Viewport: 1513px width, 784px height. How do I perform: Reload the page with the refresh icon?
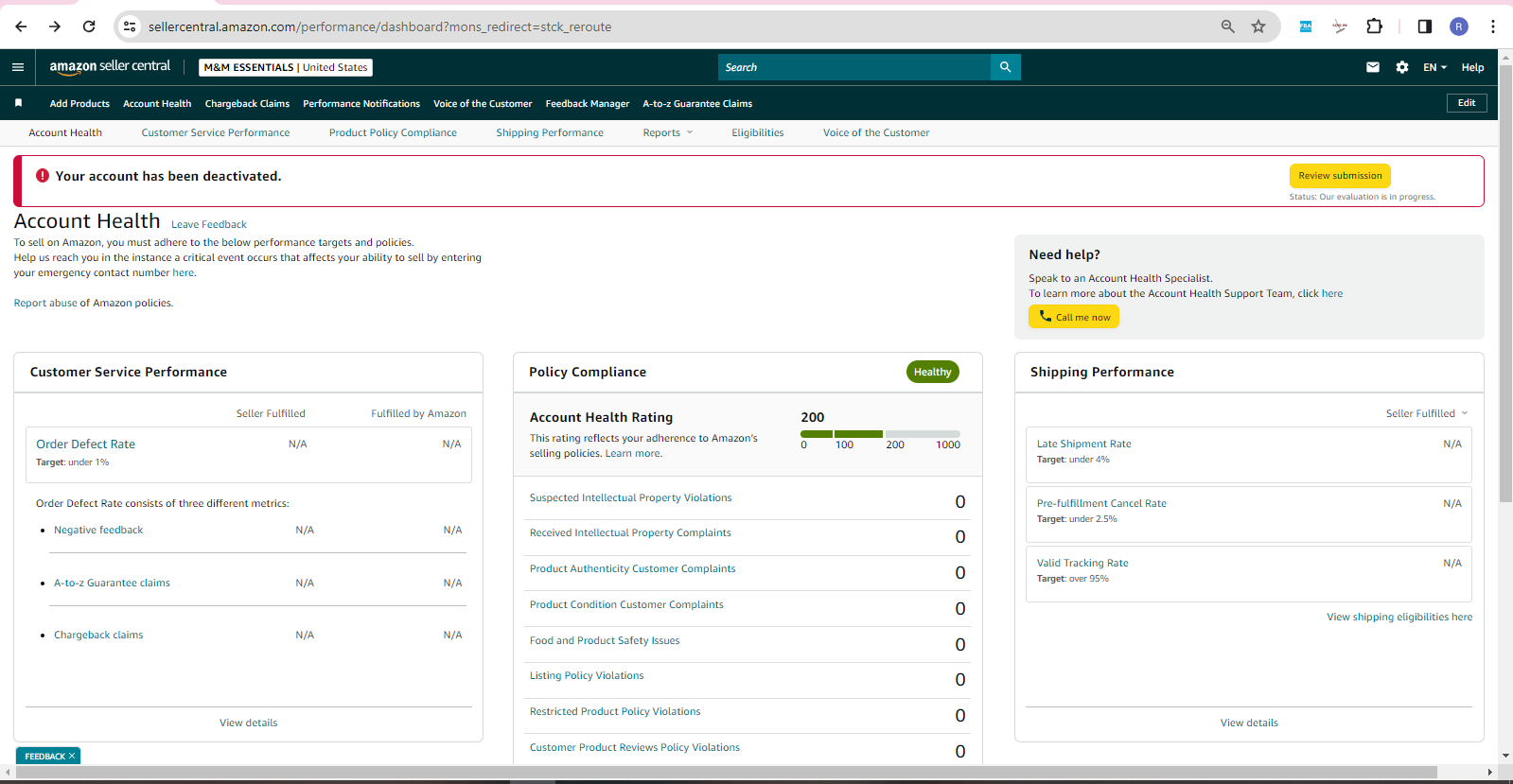point(89,26)
